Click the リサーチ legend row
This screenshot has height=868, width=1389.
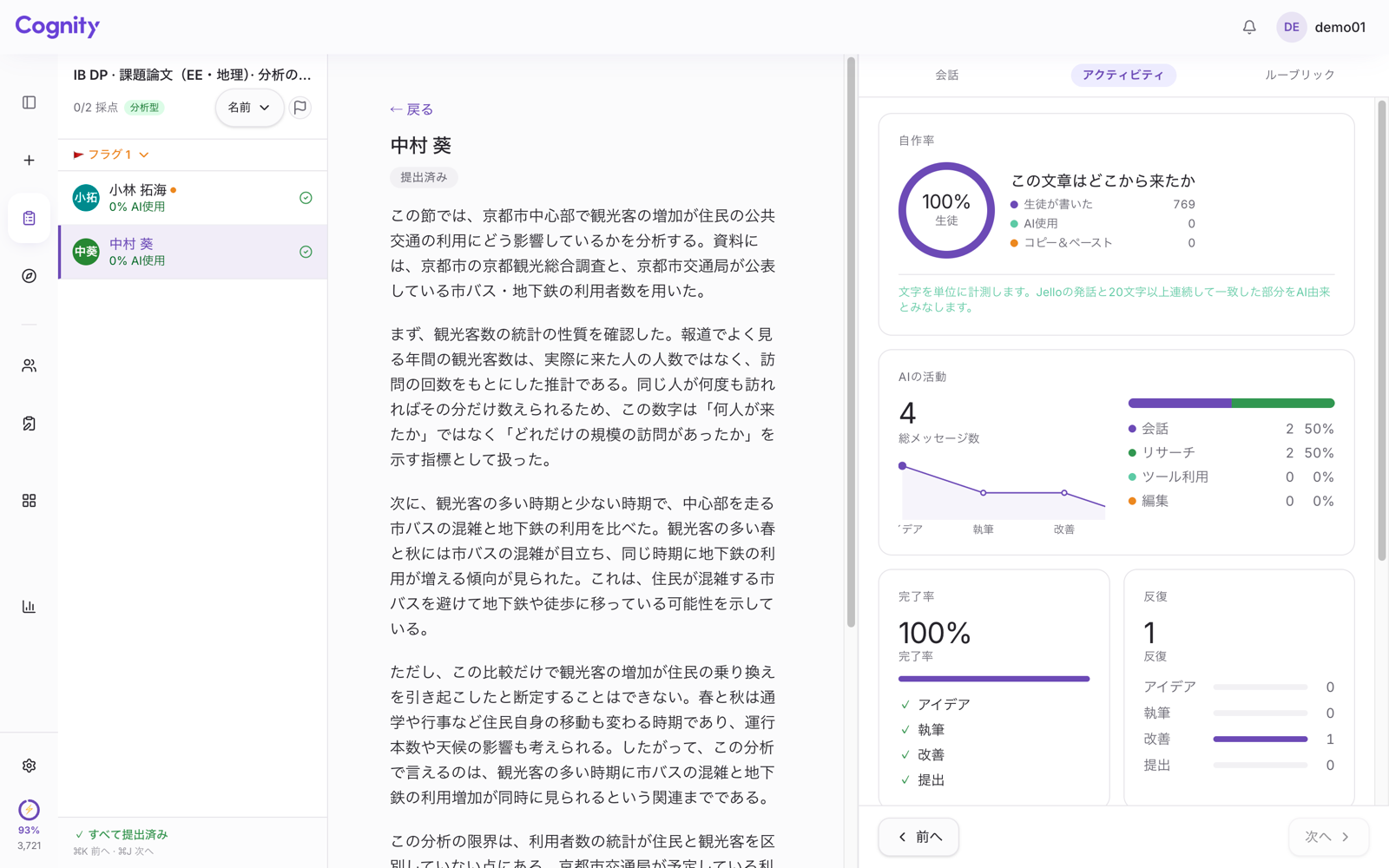click(1231, 453)
